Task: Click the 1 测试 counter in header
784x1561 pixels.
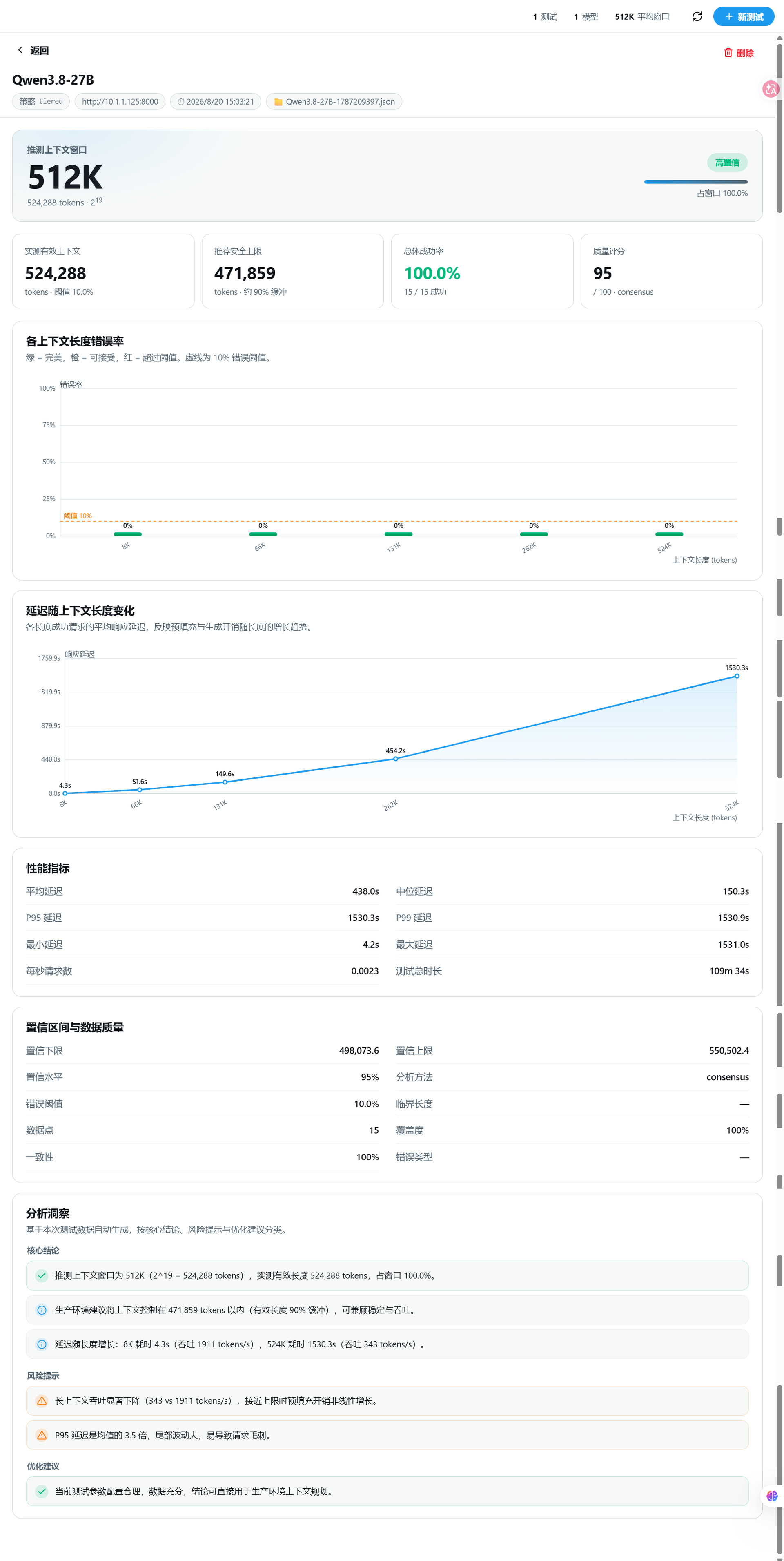Action: pyautogui.click(x=545, y=16)
